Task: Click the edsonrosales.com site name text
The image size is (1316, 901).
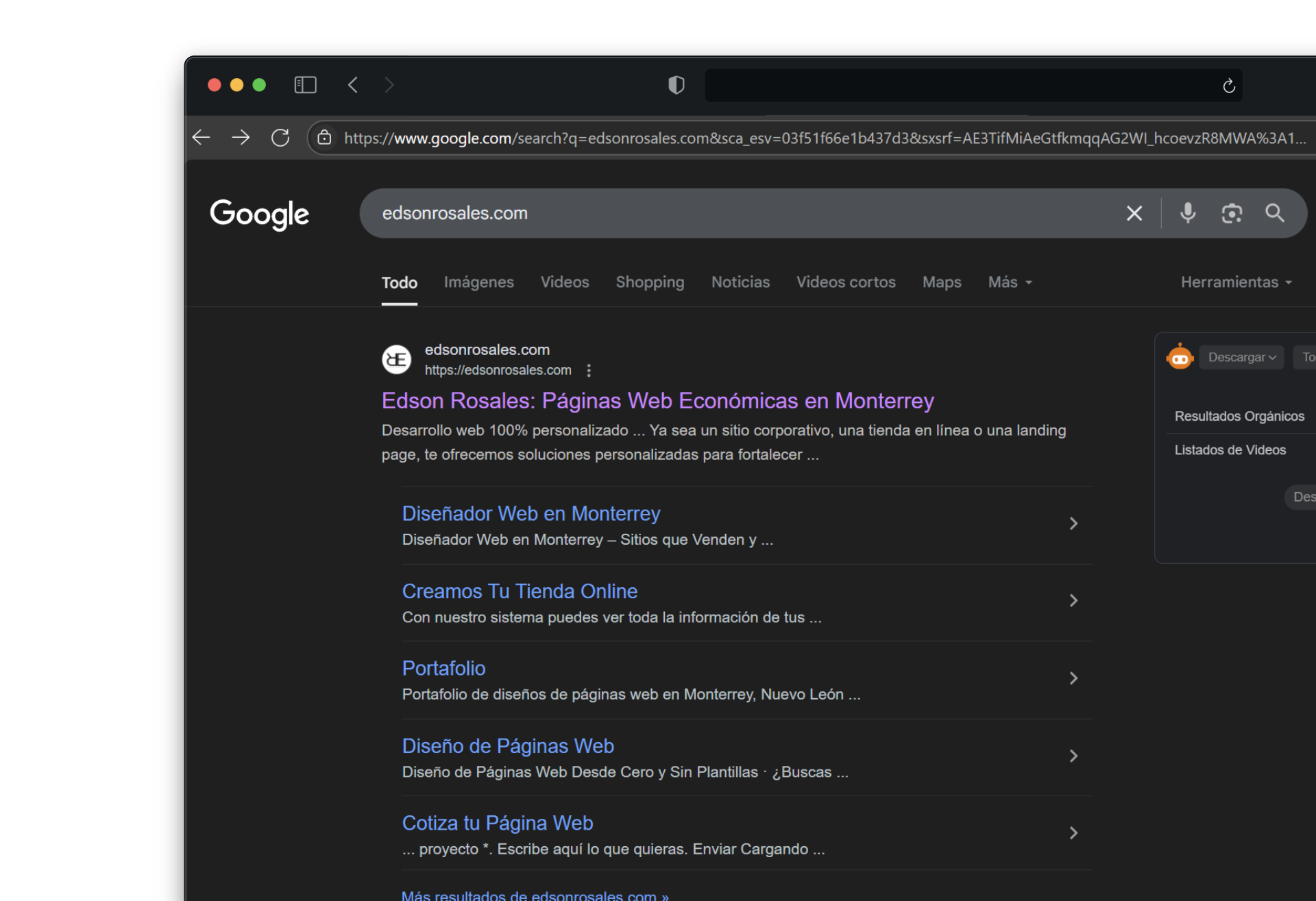Action: pyautogui.click(x=487, y=350)
